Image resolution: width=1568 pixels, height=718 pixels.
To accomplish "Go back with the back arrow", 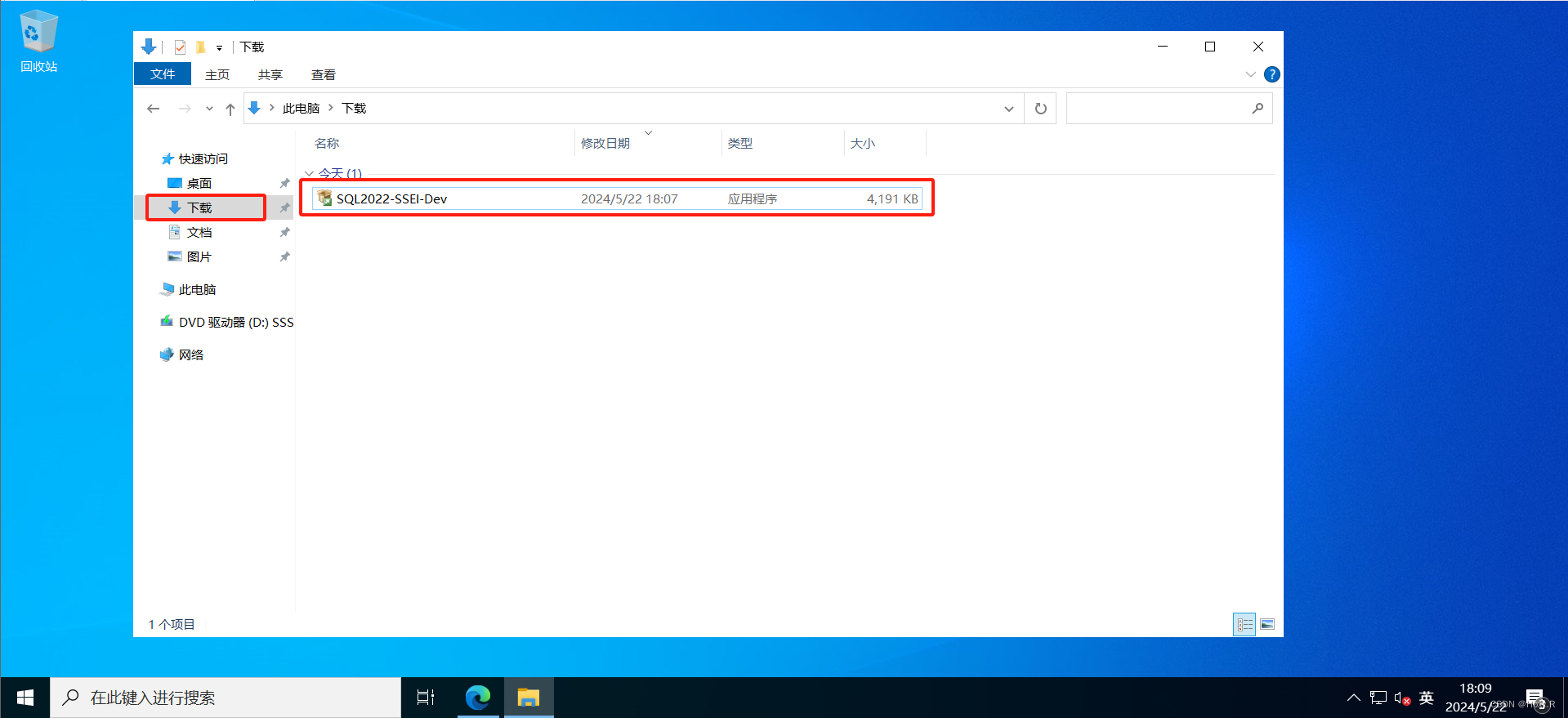I will click(x=154, y=109).
